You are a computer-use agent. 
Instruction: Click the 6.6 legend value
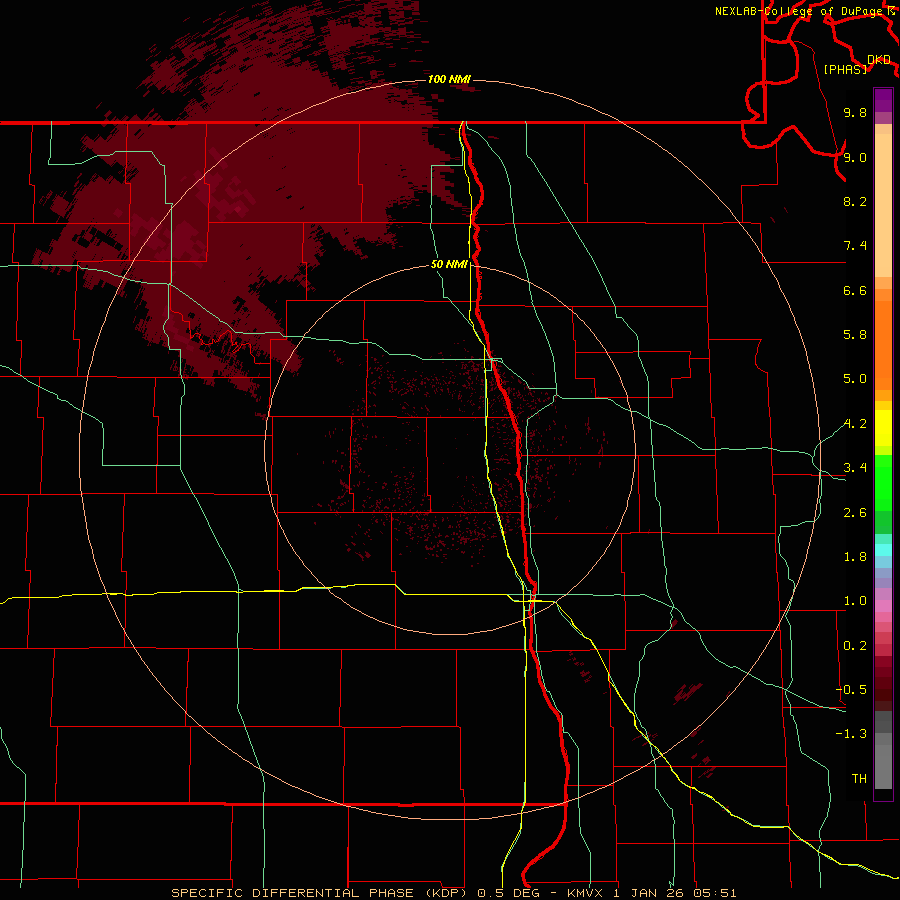click(855, 290)
